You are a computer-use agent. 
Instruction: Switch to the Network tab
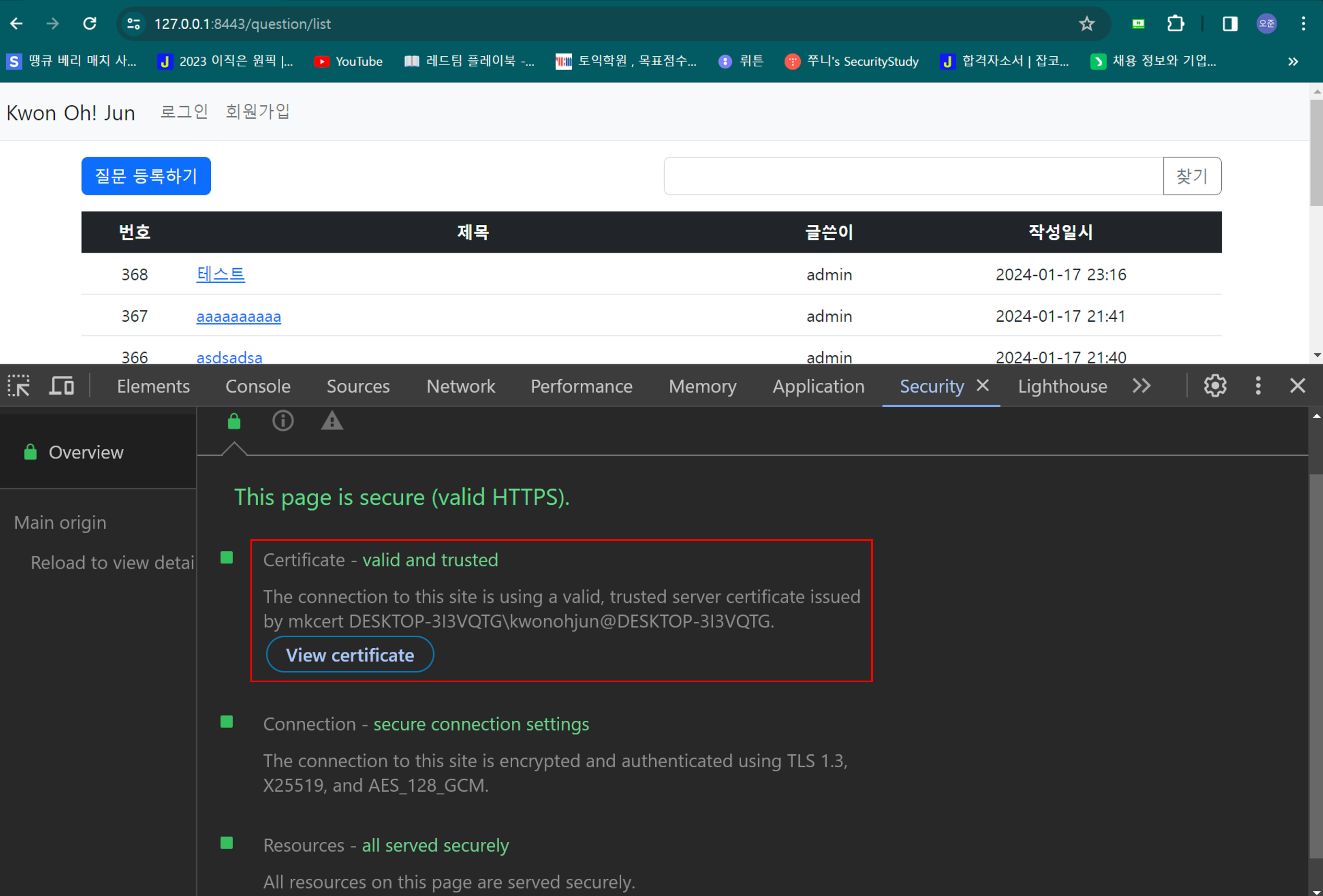click(461, 386)
